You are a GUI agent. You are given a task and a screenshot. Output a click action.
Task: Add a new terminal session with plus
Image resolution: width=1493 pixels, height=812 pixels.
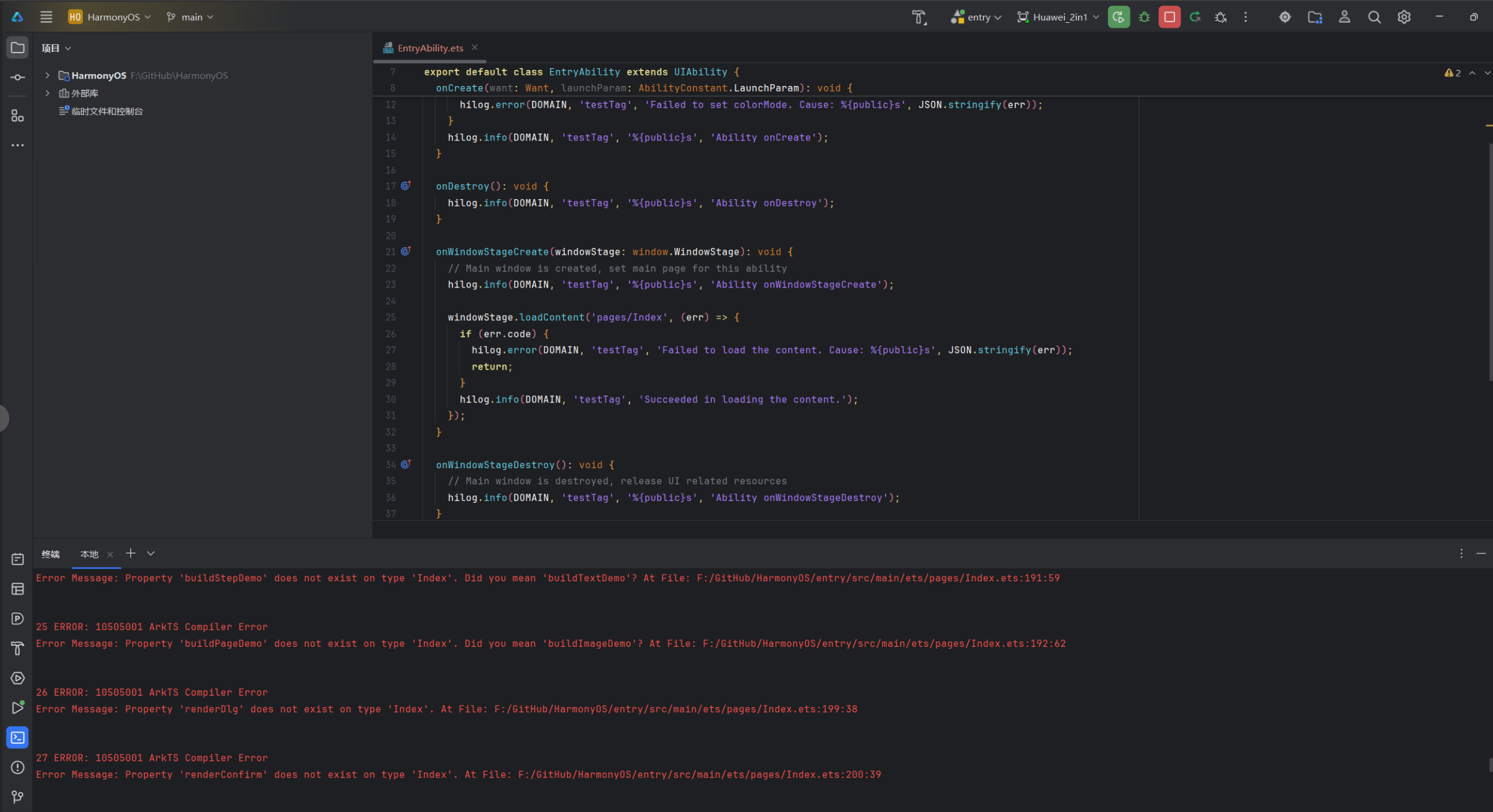click(x=130, y=553)
